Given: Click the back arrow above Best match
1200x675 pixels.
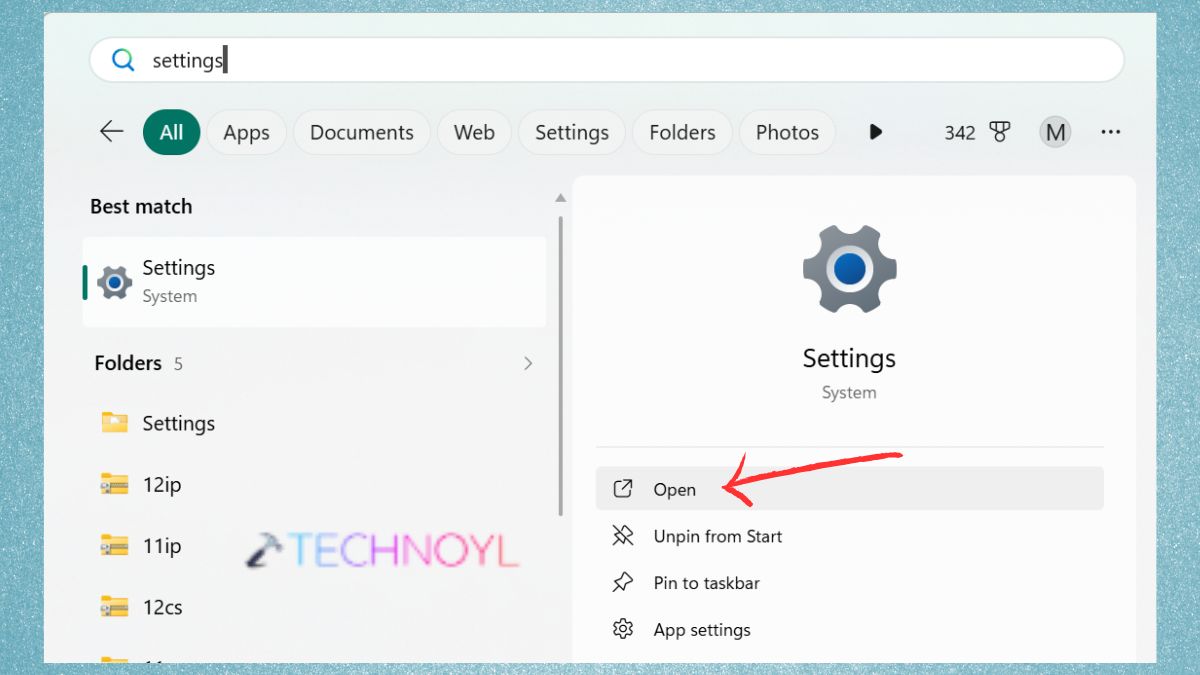Looking at the screenshot, I should 110,131.
